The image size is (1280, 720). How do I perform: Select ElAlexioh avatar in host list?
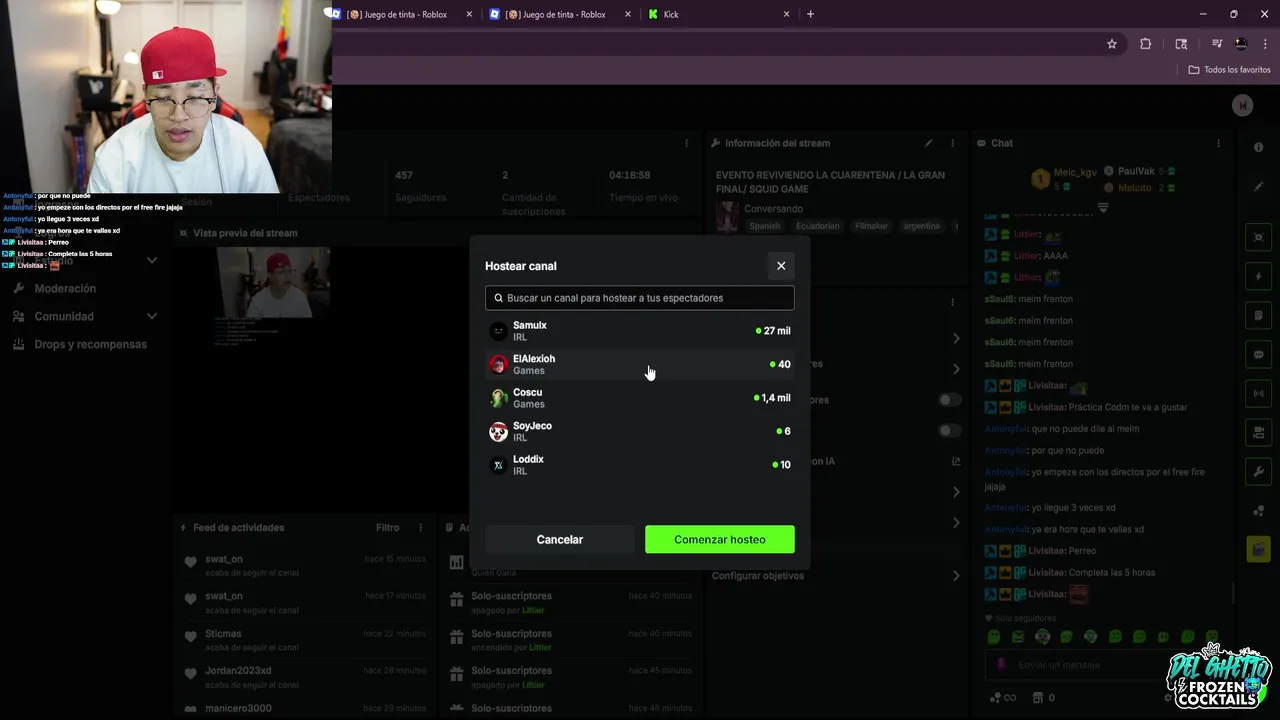point(498,365)
